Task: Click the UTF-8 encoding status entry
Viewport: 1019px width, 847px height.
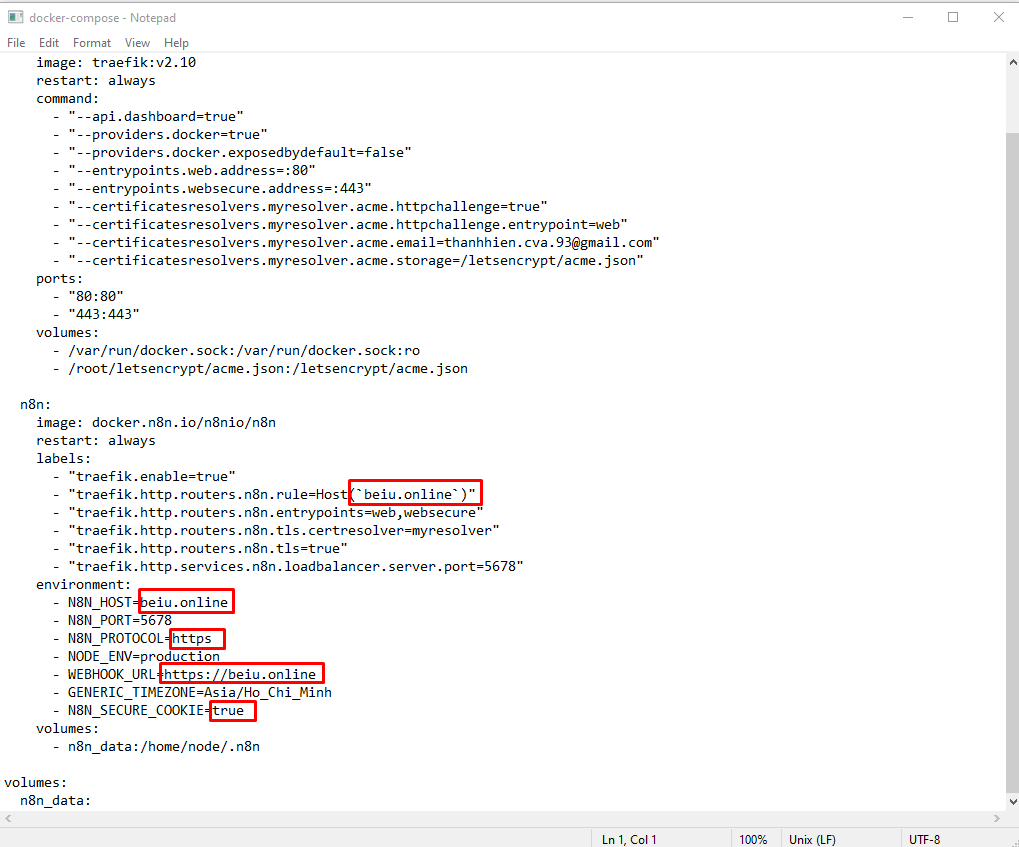Action: [x=925, y=839]
